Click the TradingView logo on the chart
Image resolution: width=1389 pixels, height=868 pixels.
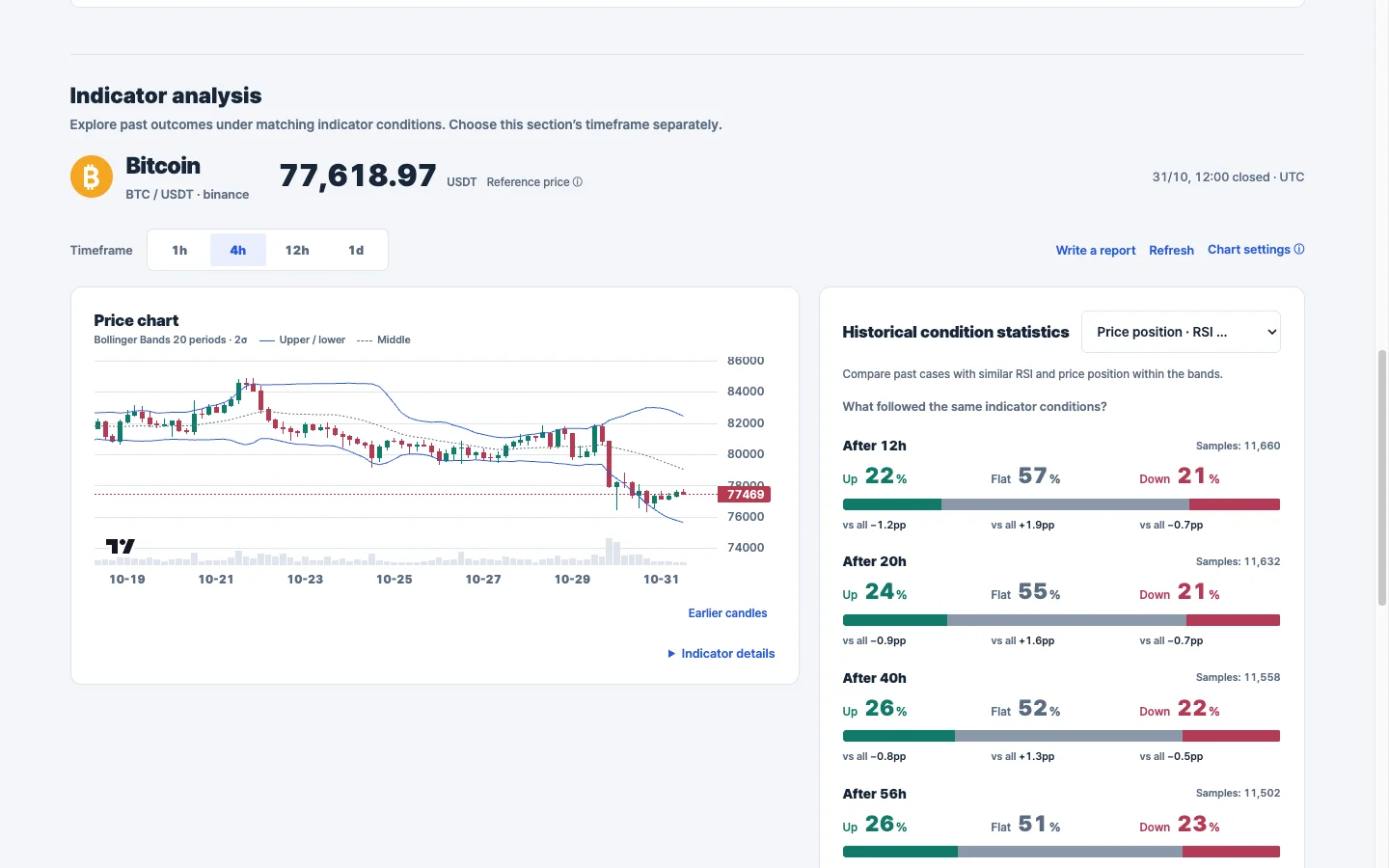(x=120, y=546)
